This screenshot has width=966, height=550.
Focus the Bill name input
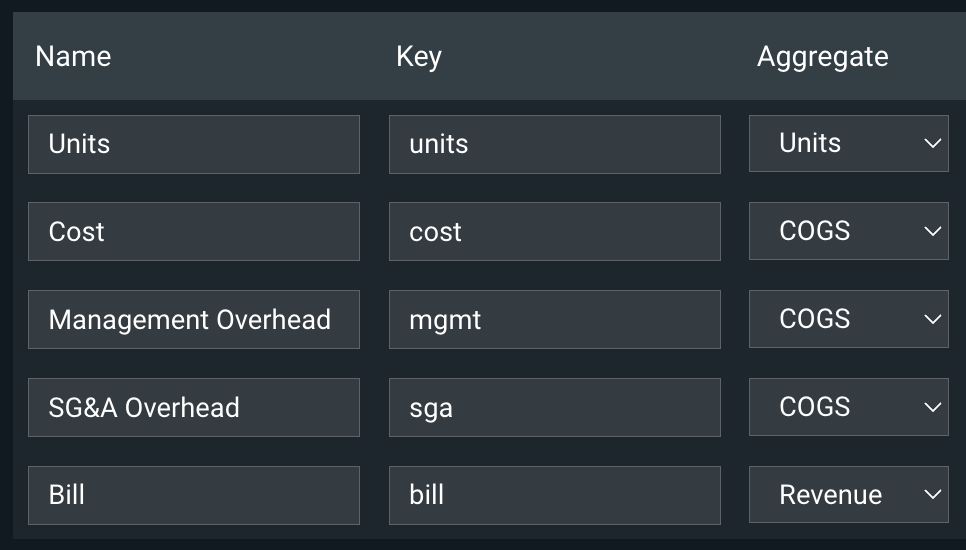click(x=193, y=496)
